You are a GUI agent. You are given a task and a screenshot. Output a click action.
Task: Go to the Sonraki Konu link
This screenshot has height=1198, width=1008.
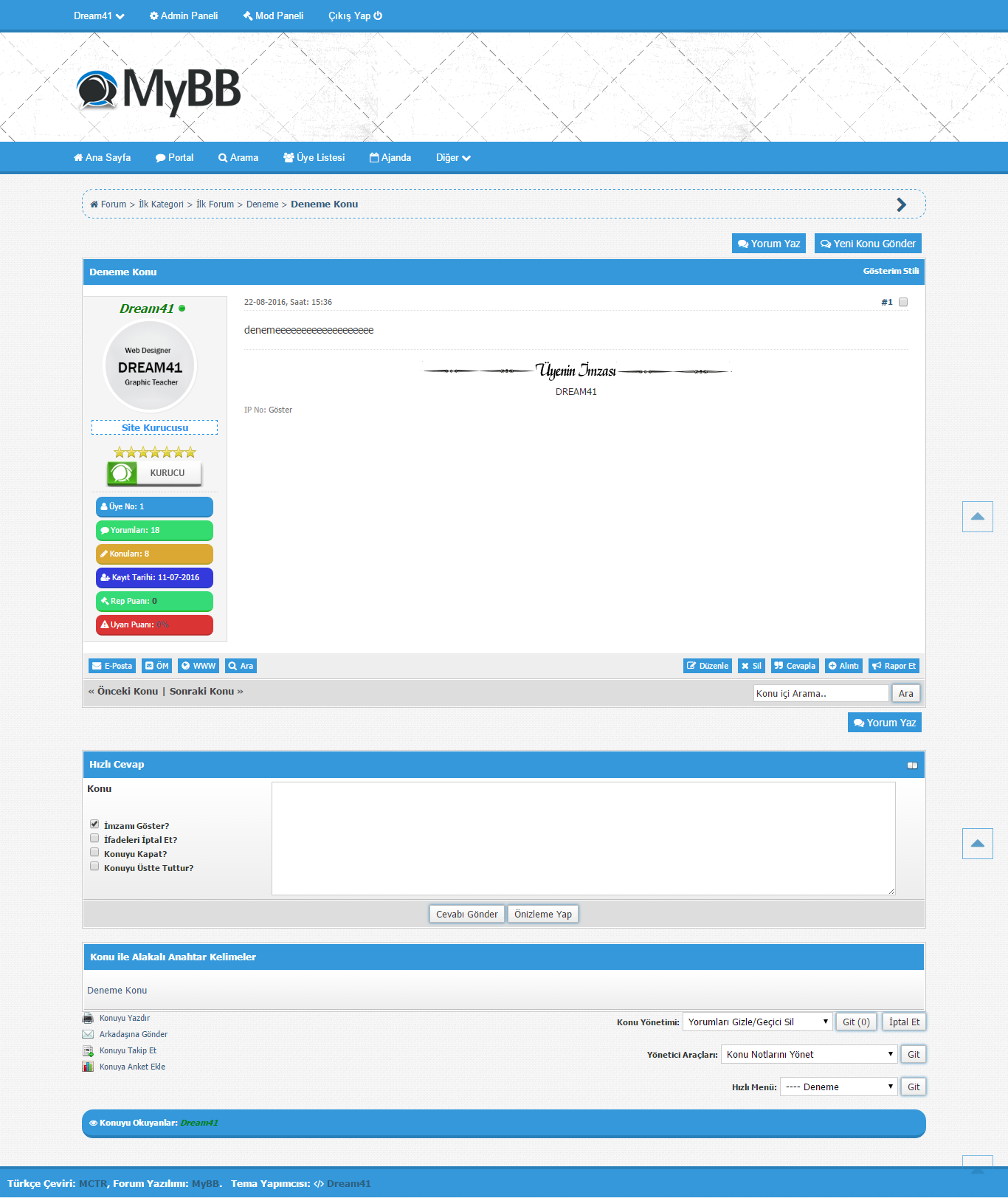click(x=201, y=691)
